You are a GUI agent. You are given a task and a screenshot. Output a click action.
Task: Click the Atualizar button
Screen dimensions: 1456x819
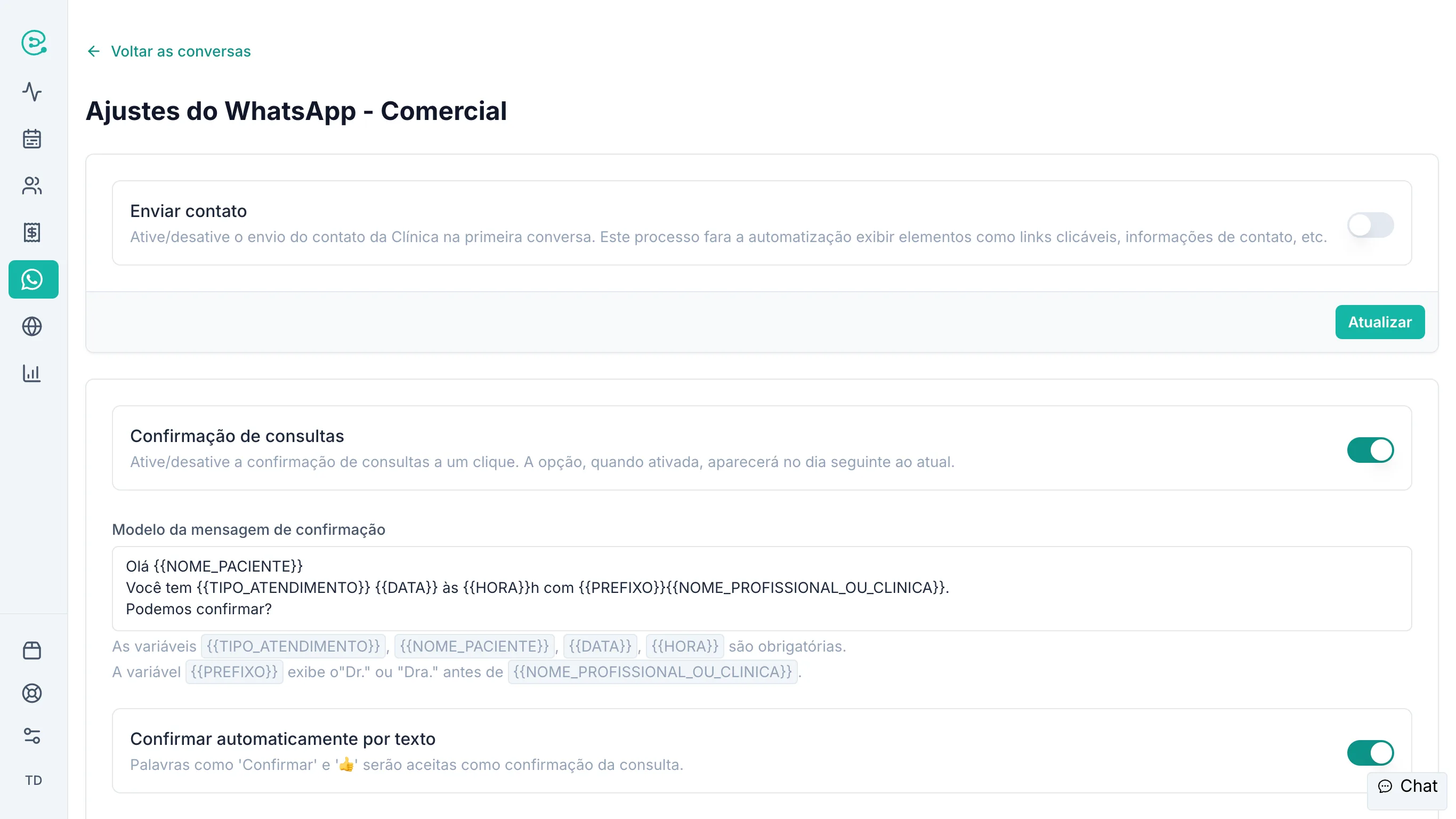[1380, 323]
